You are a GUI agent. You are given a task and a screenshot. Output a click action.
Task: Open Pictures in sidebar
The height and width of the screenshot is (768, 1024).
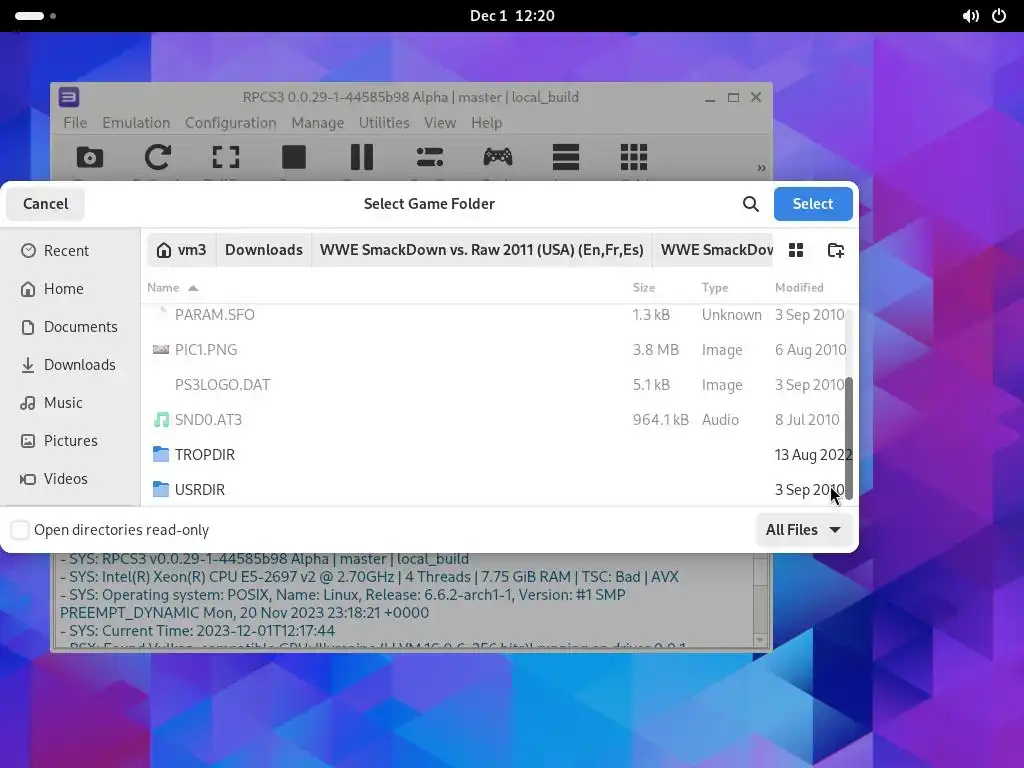pyautogui.click(x=71, y=441)
